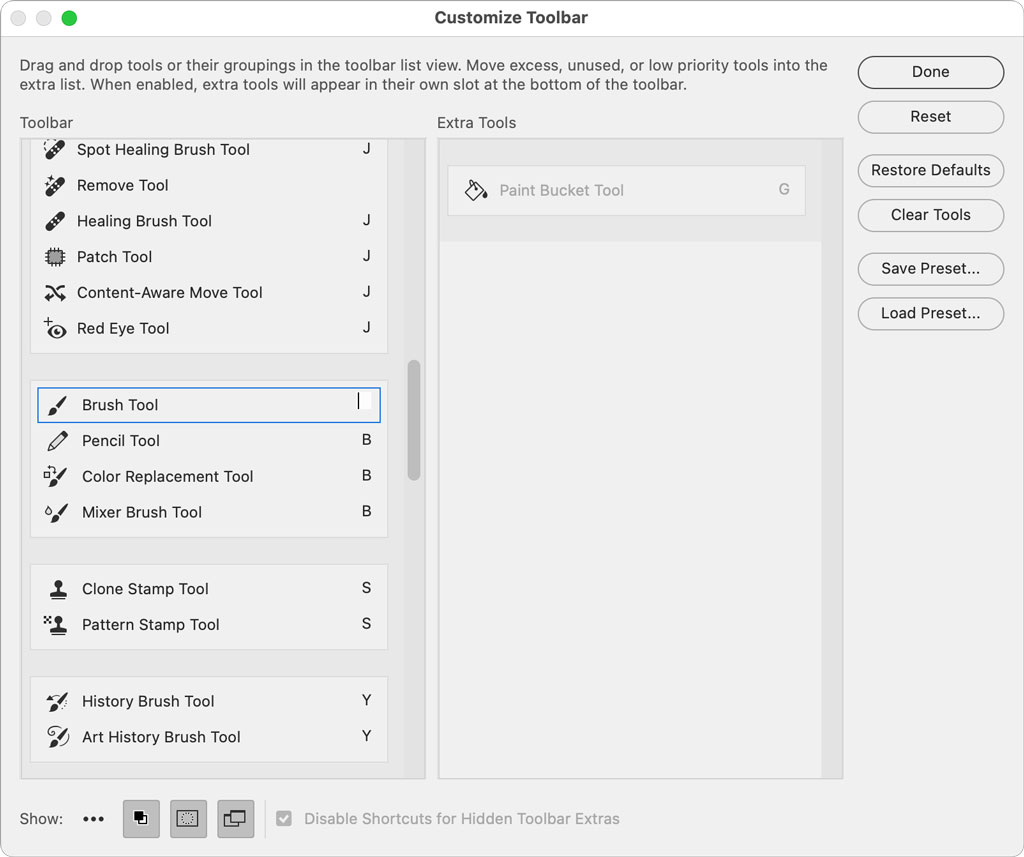The width and height of the screenshot is (1024, 857).
Task: Select the Spot Healing Brush Tool icon
Action: point(56,149)
